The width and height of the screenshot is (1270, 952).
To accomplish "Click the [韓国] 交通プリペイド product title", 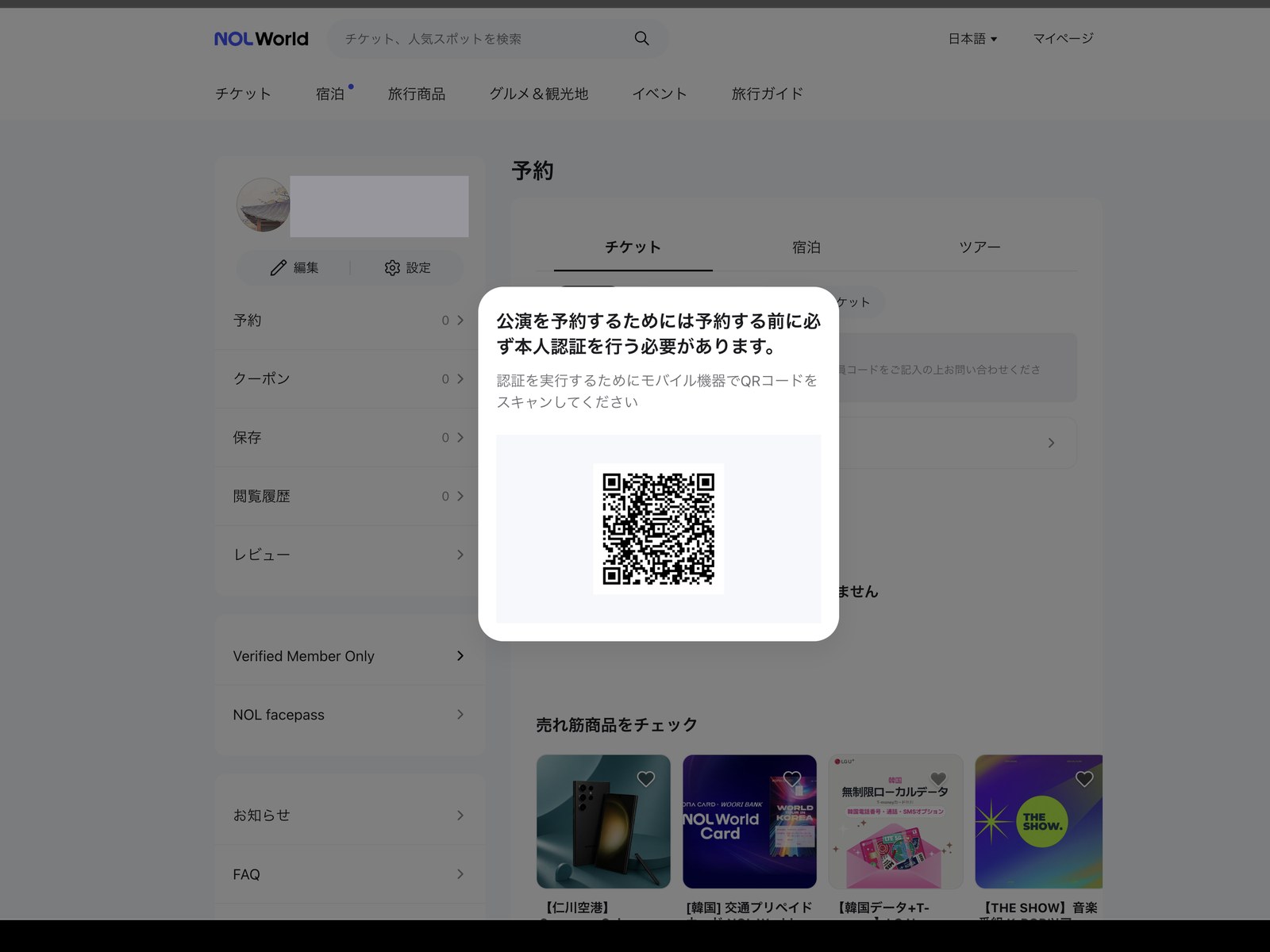I will (x=749, y=908).
